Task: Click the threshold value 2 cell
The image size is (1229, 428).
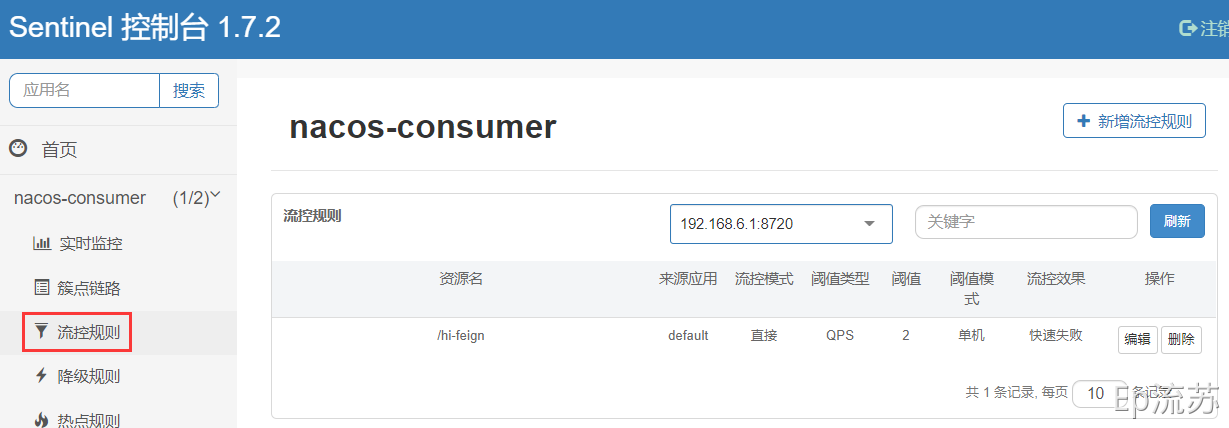Action: click(906, 335)
